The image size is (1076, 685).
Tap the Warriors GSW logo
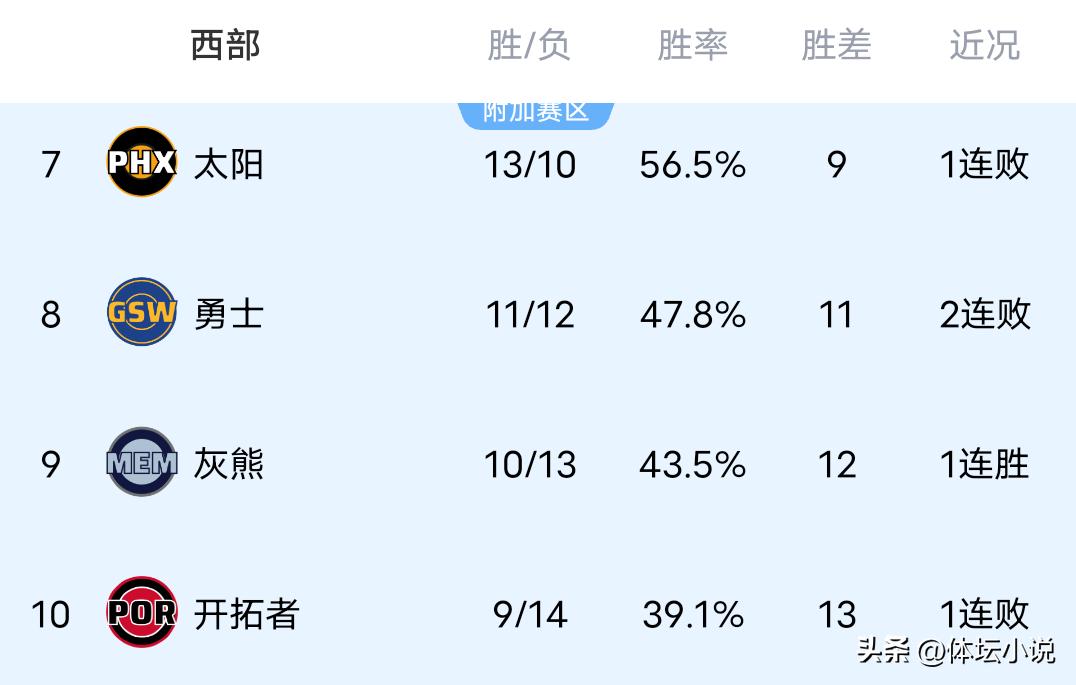coord(142,312)
